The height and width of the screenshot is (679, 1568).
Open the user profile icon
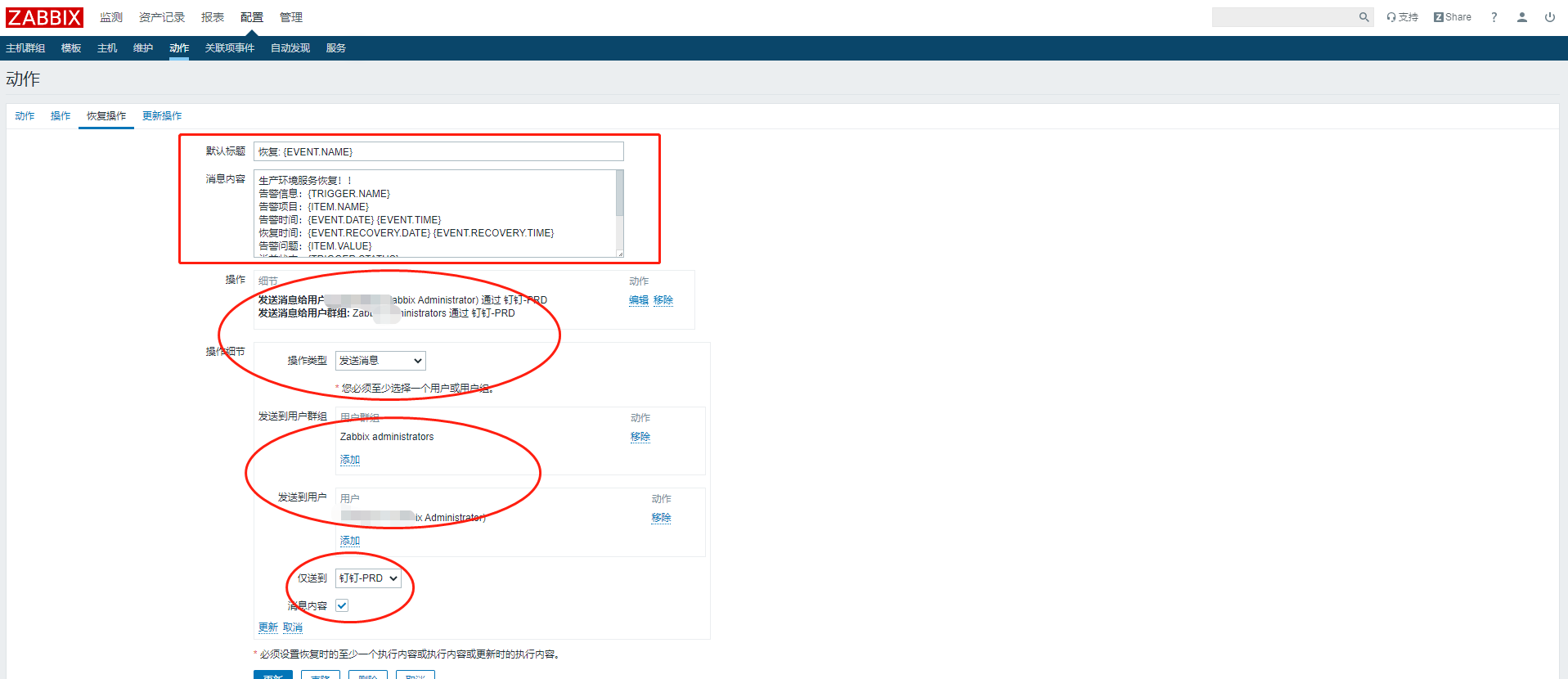[x=1522, y=17]
